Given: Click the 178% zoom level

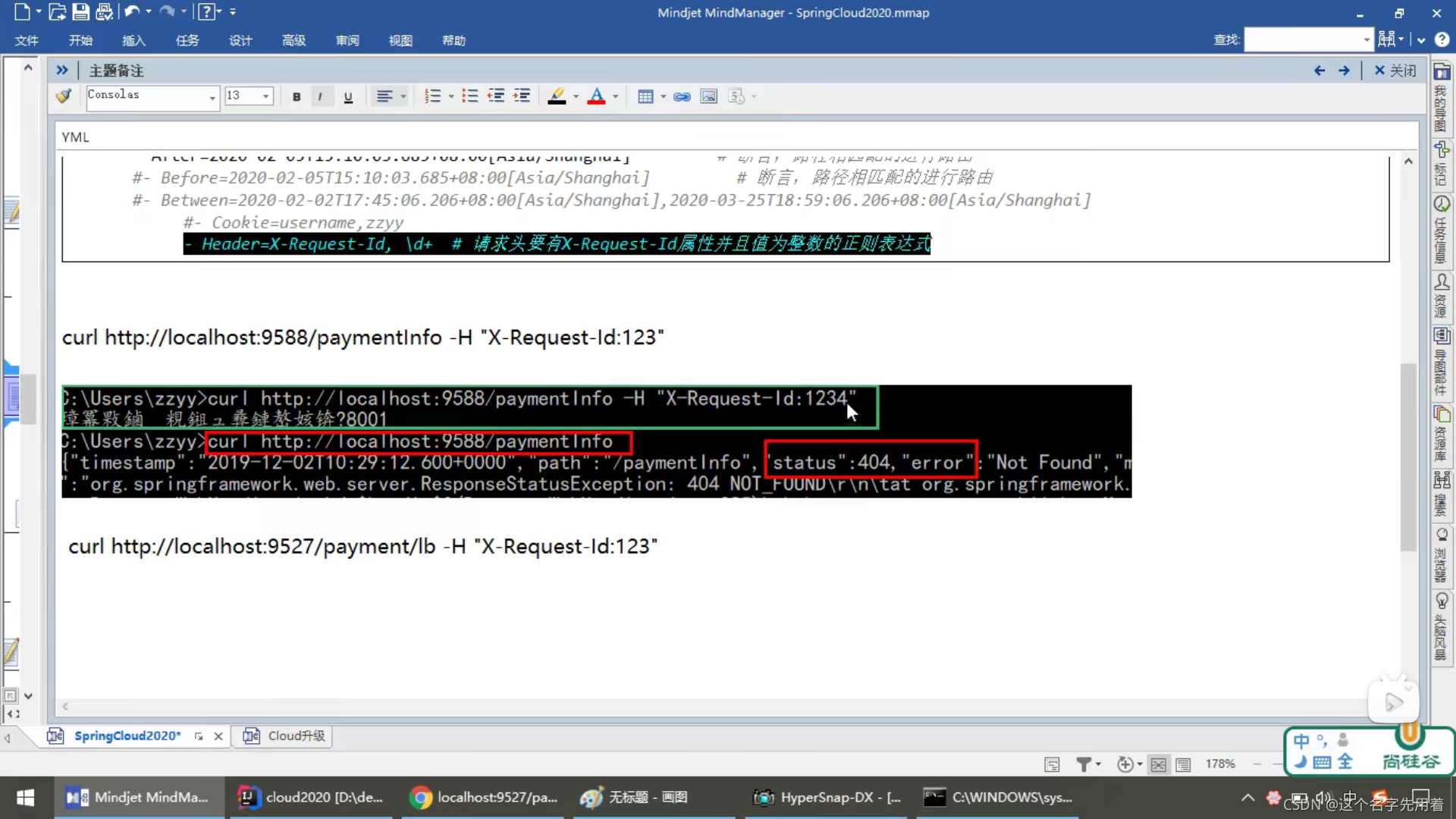Looking at the screenshot, I should coord(1220,764).
